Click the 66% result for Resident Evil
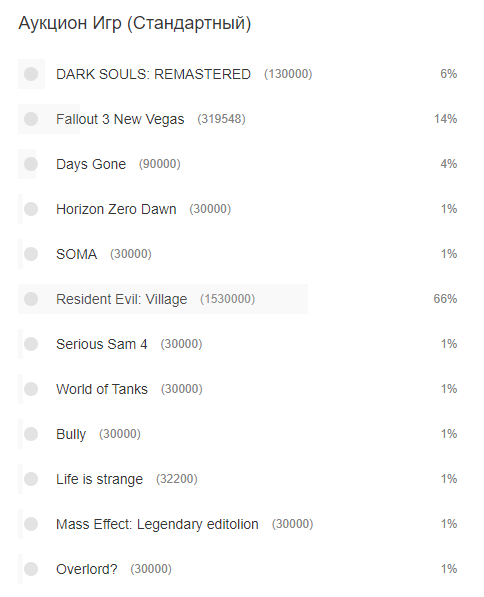 (445, 299)
